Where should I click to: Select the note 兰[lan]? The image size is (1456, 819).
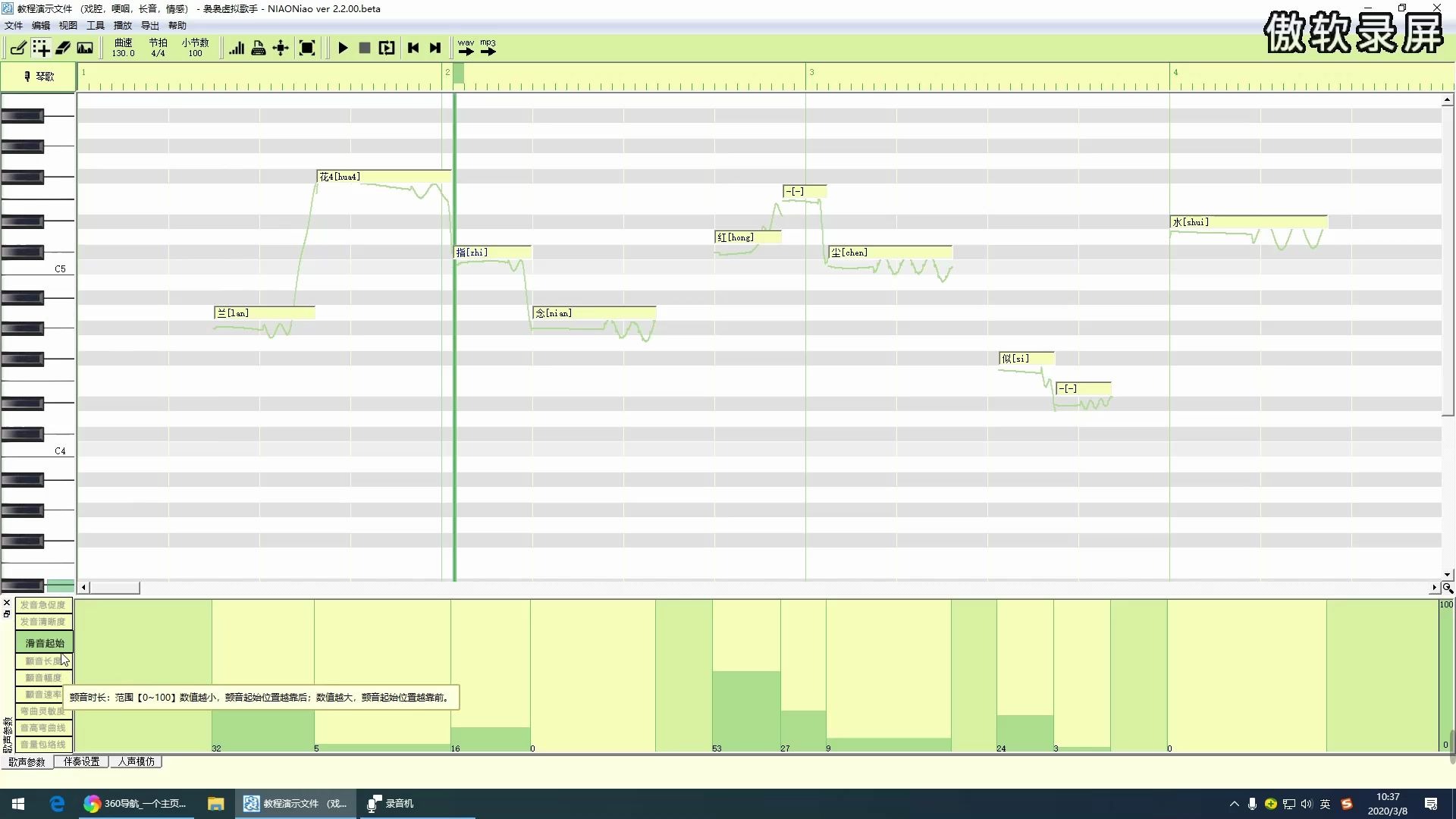265,313
